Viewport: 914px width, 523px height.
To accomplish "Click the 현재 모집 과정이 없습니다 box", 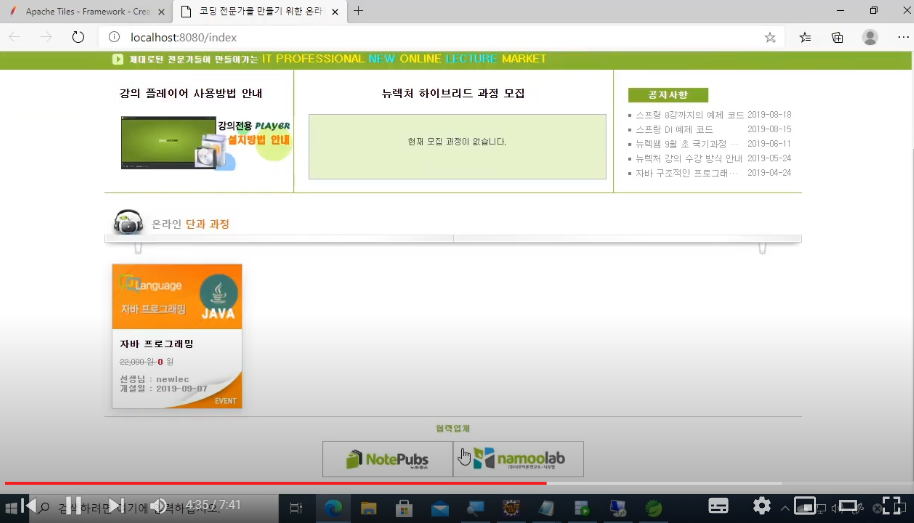I will coord(458,146).
